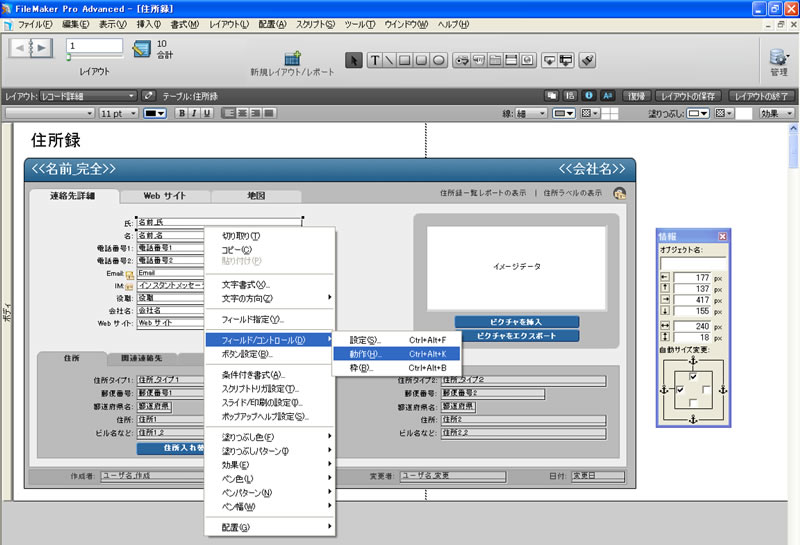Expand 配置(G) submenu in context menu

tap(269, 527)
